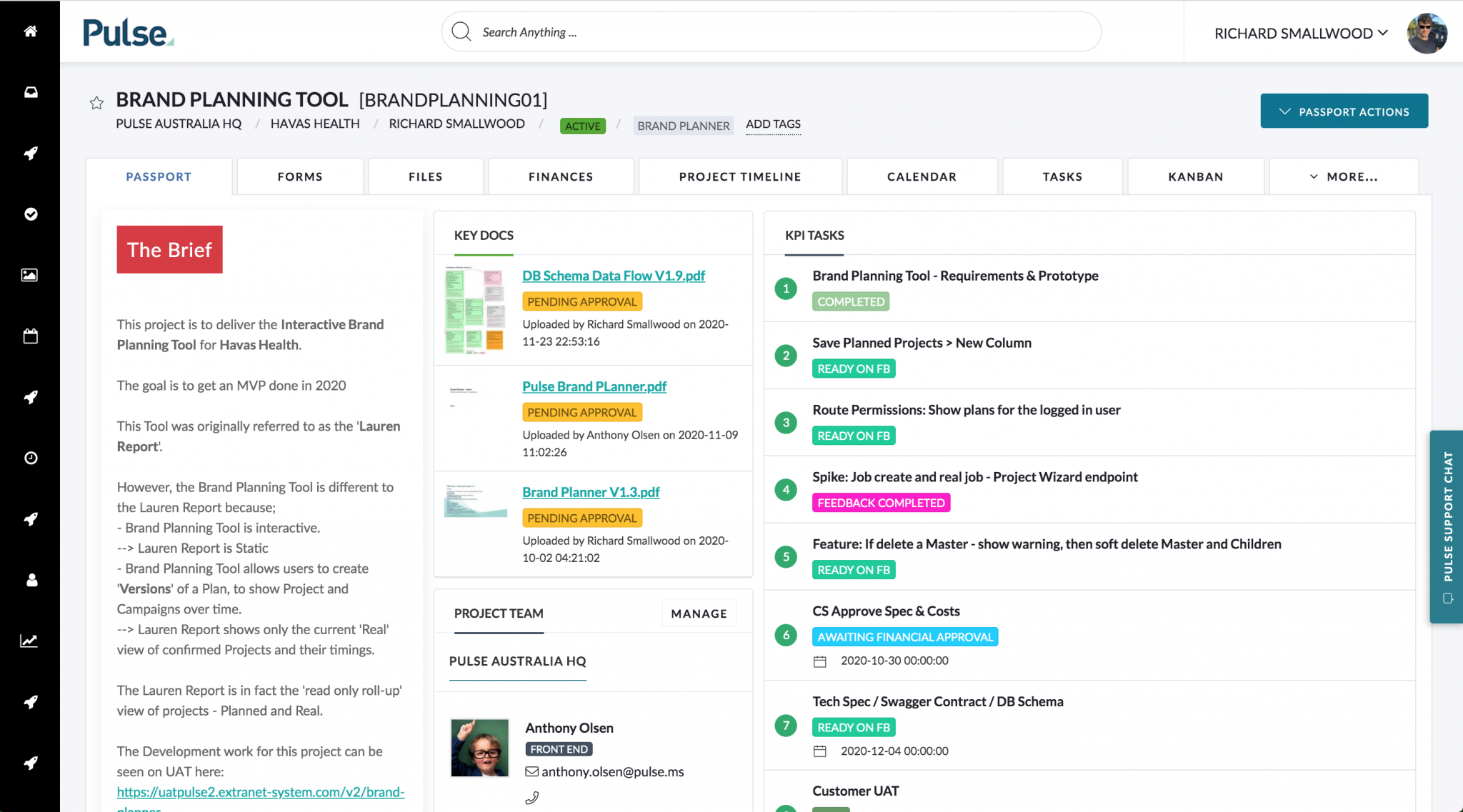Click the clock history icon in the sidebar
The height and width of the screenshot is (812, 1463).
pos(30,458)
